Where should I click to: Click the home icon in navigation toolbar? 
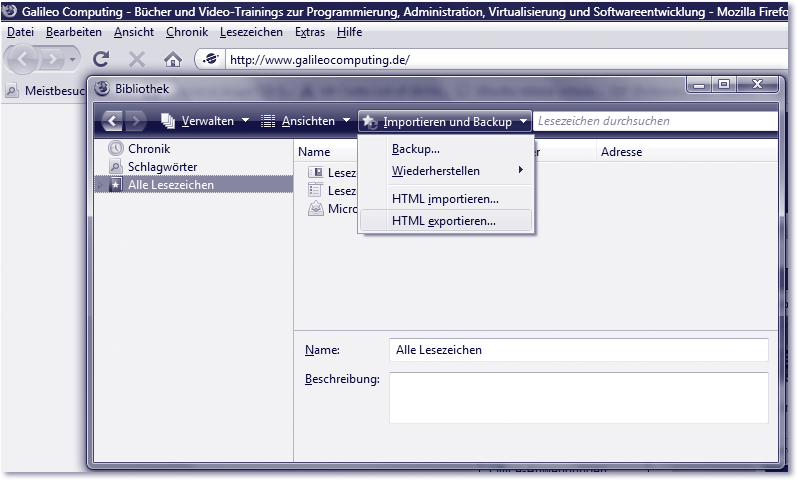tap(172, 60)
